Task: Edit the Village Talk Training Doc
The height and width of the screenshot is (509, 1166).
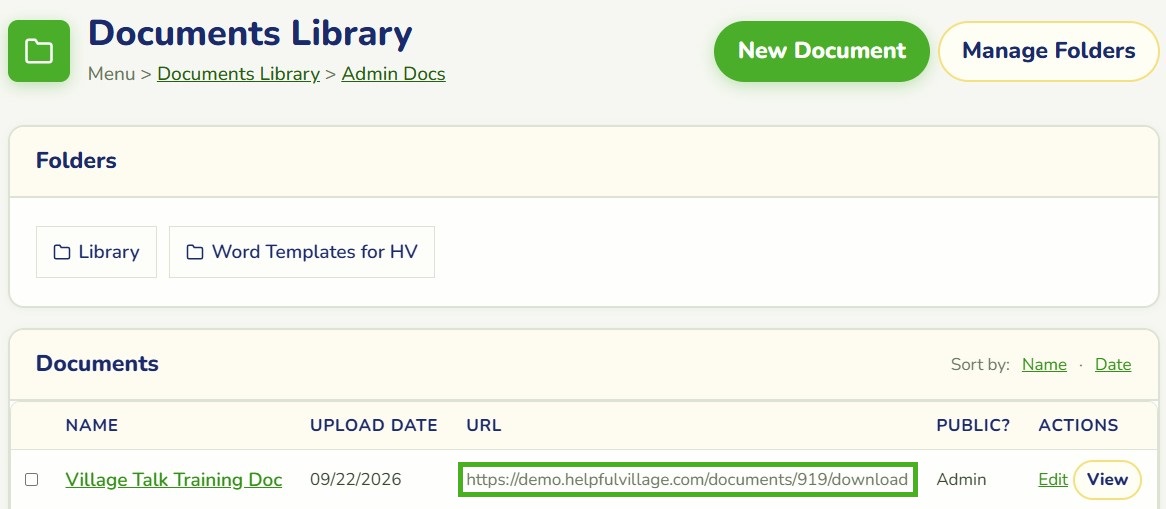Action: coord(1053,480)
